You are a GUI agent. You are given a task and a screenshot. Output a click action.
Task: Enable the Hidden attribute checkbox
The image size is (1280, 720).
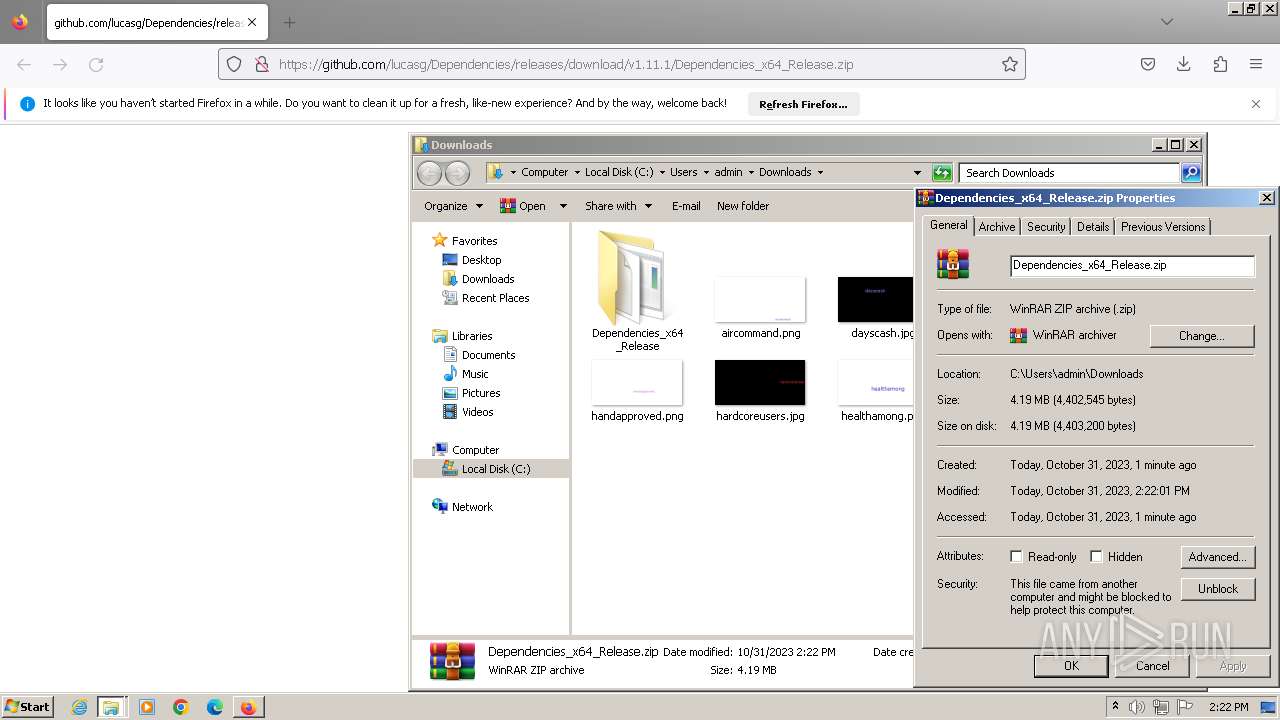(x=1096, y=557)
